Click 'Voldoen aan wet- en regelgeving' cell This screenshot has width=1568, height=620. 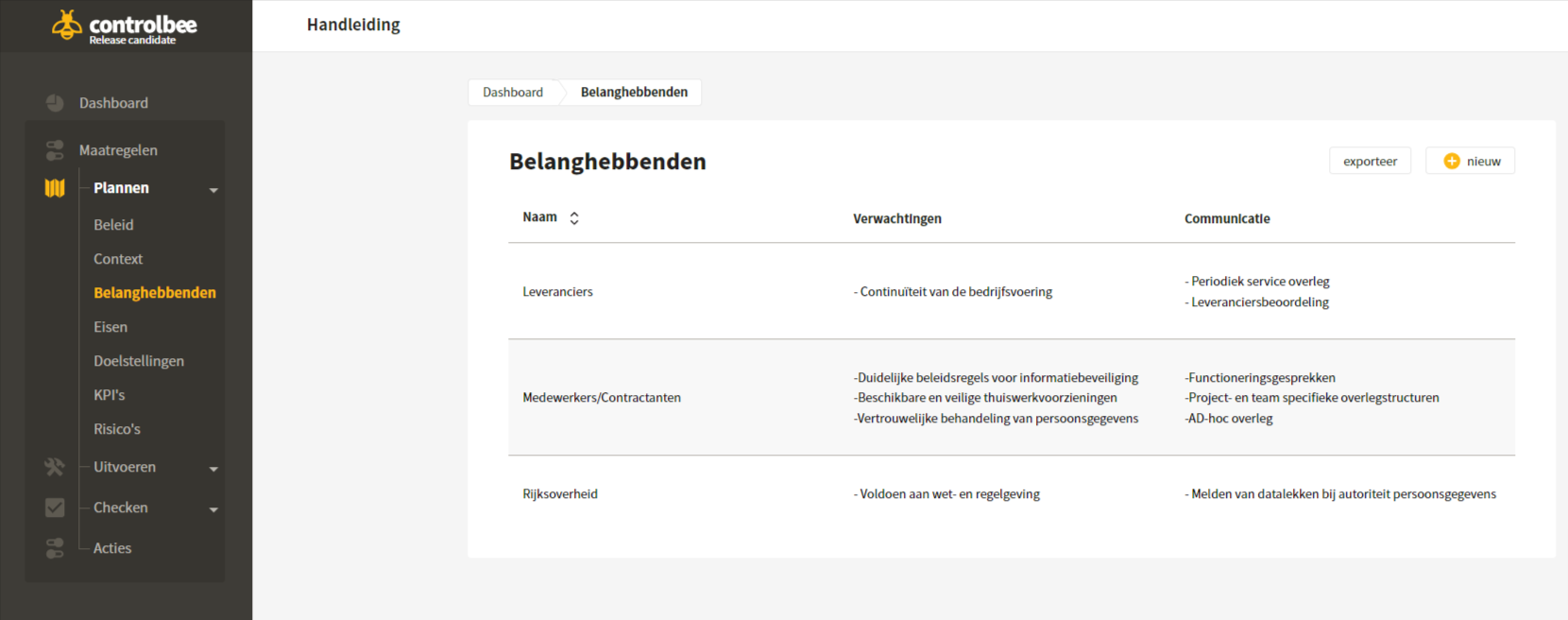tap(946, 494)
